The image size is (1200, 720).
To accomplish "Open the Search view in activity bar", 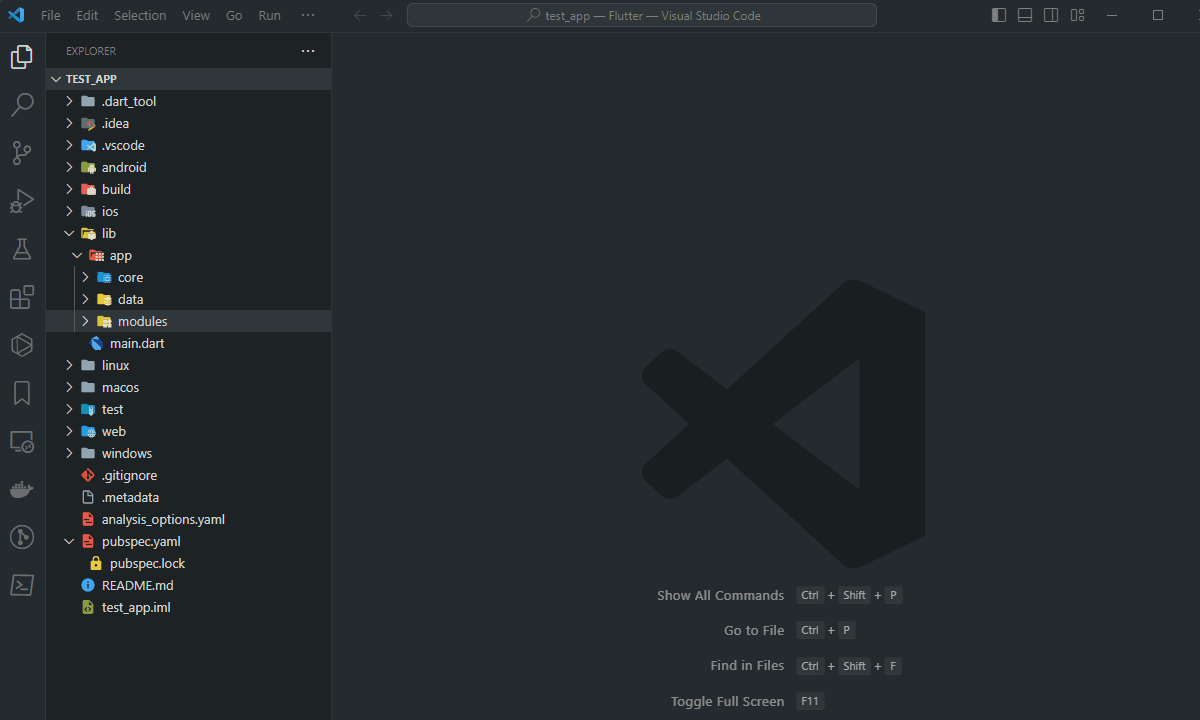I will [22, 105].
